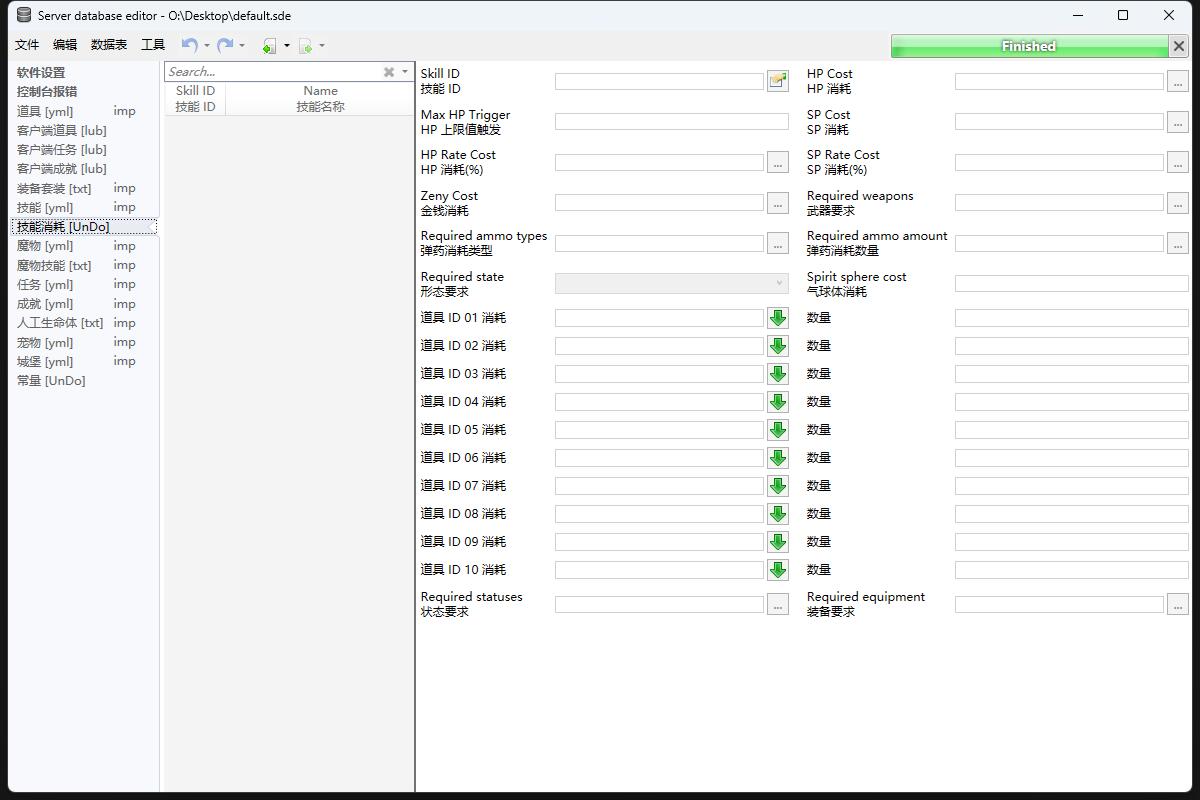This screenshot has height=800, width=1200.
Task: Click the Max HP Trigger input field
Action: [671, 122]
